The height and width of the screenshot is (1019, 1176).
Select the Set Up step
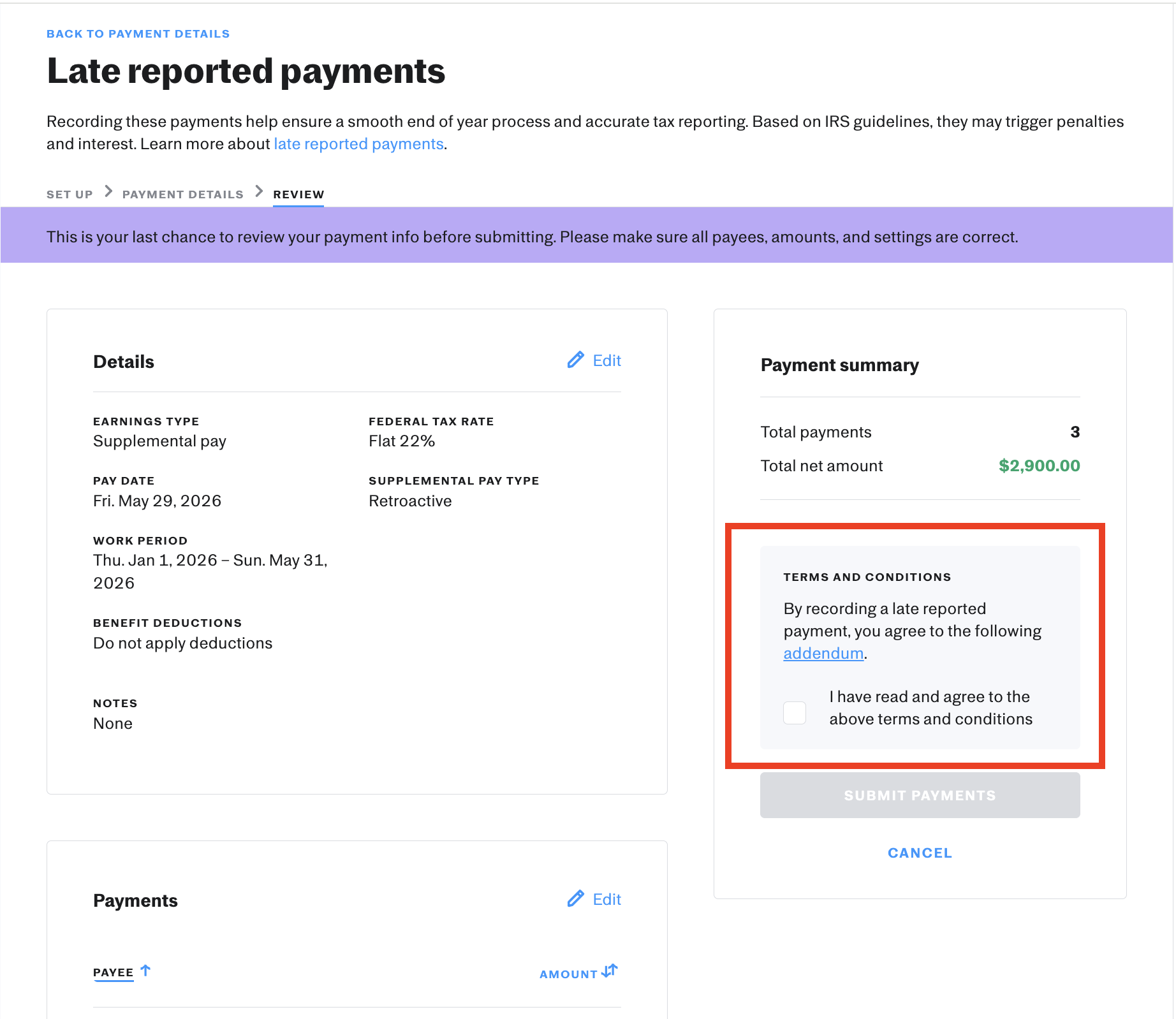(70, 194)
